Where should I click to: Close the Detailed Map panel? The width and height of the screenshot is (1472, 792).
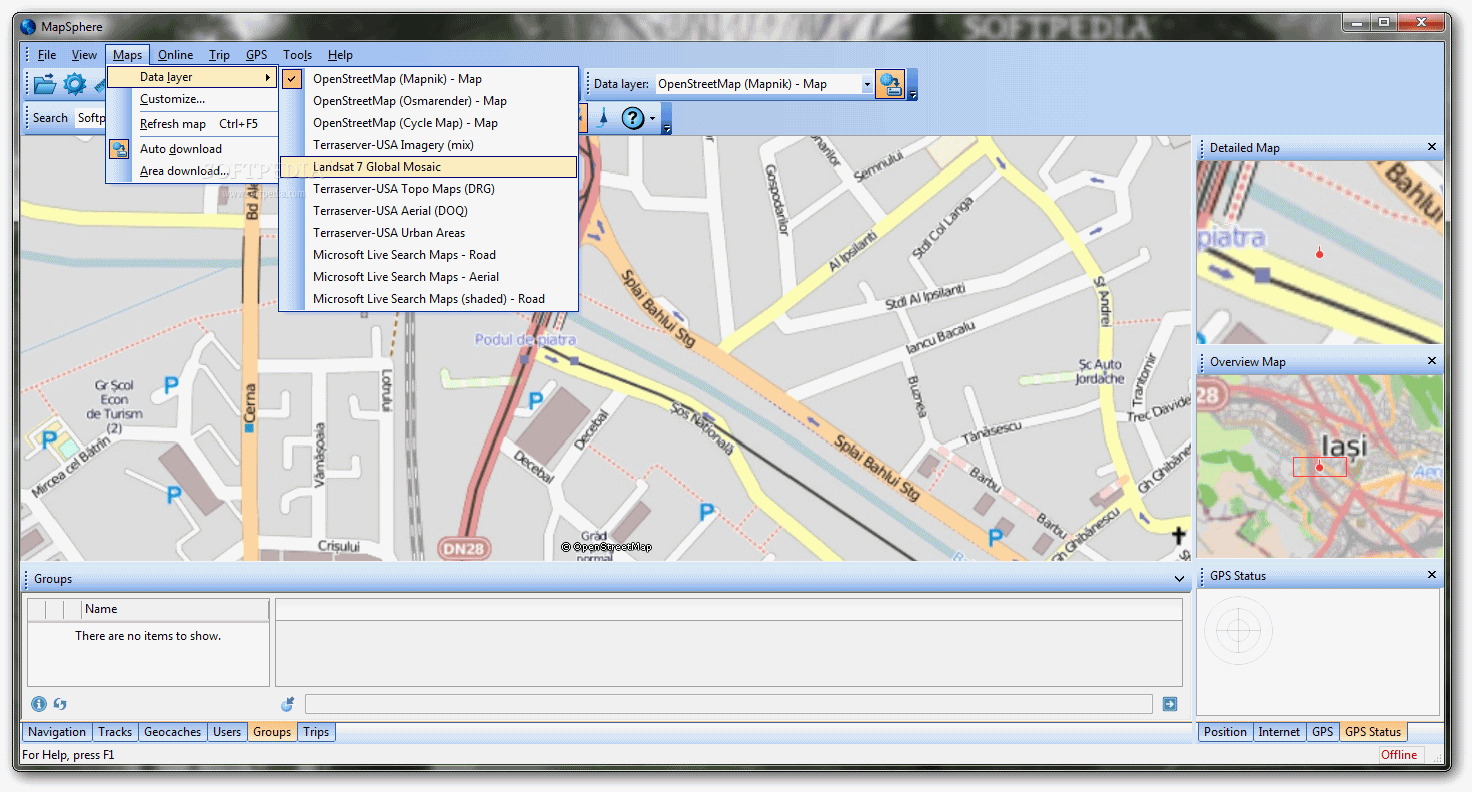tap(1431, 147)
